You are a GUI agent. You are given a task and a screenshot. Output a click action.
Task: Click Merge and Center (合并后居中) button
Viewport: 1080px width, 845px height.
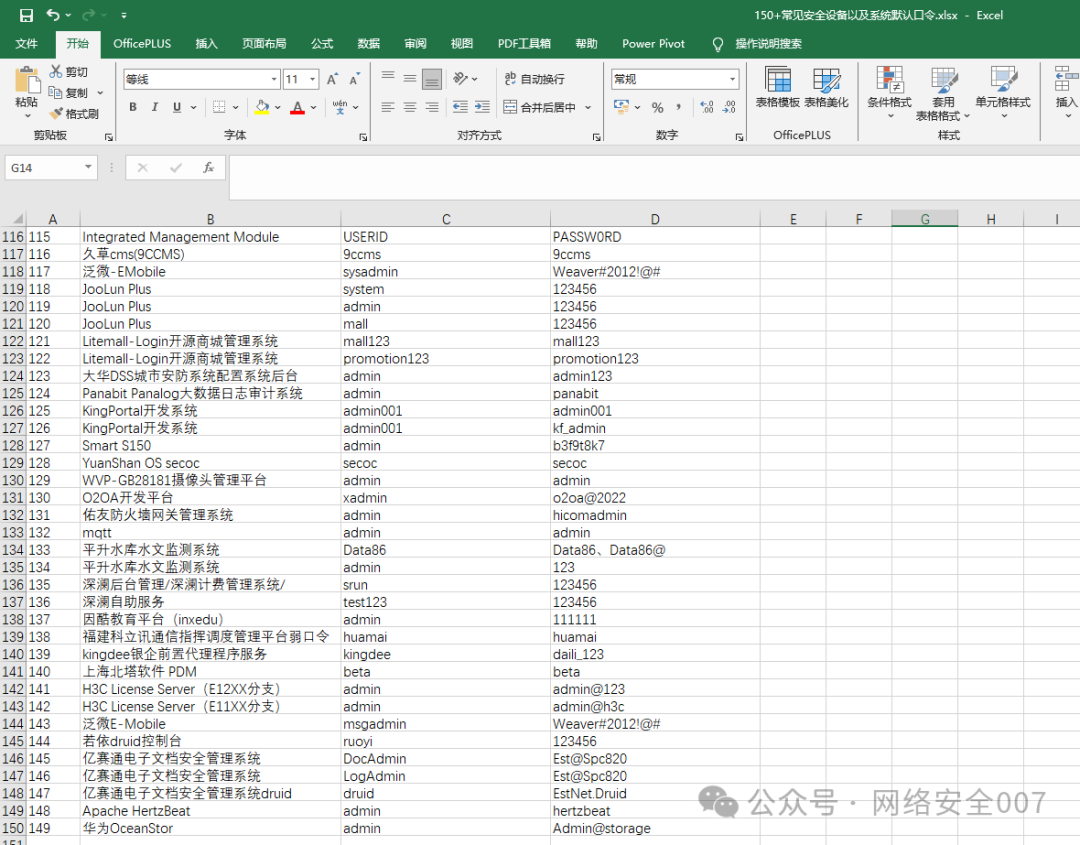point(539,107)
